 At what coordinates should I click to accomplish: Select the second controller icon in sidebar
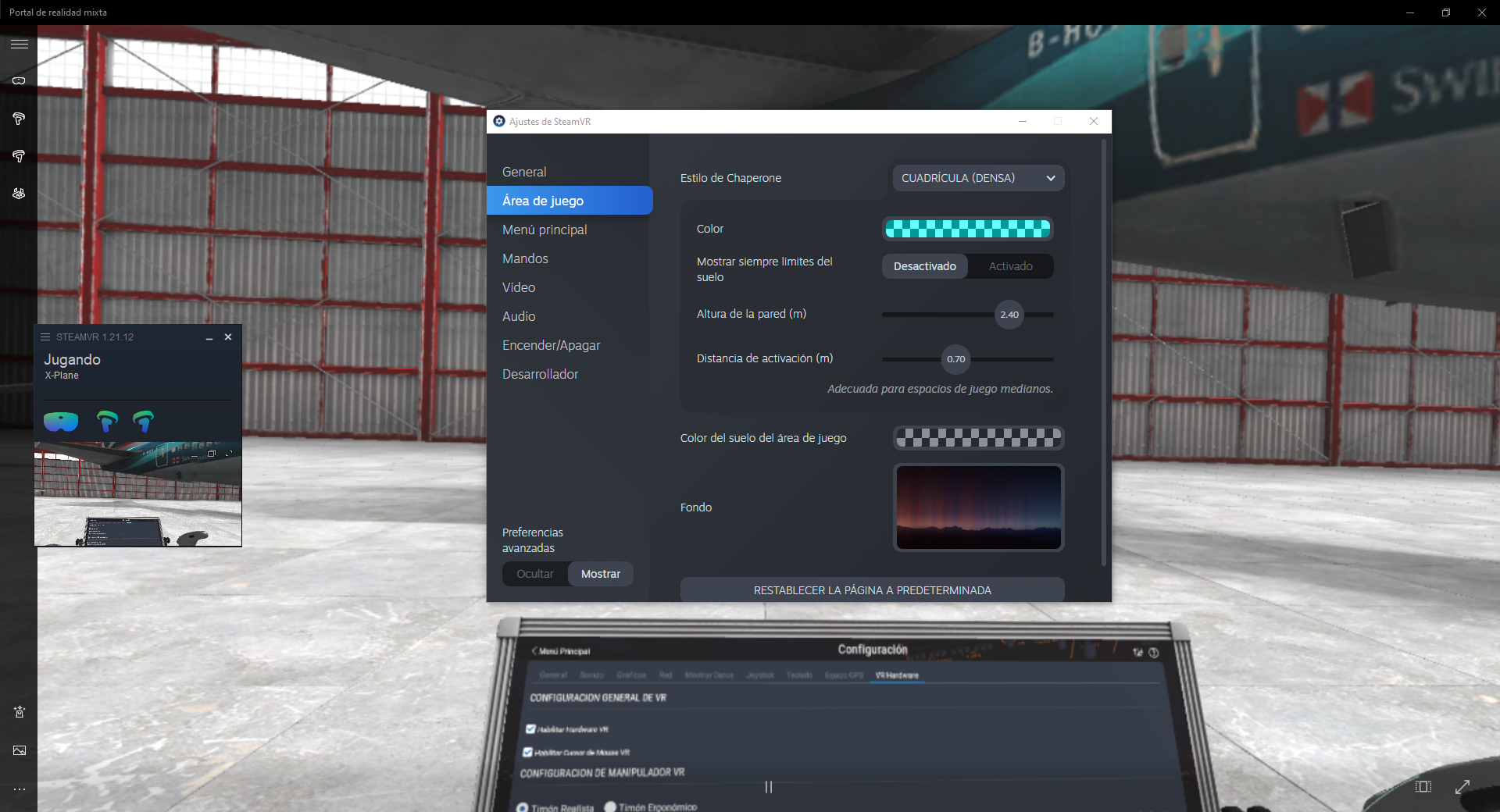(x=19, y=156)
